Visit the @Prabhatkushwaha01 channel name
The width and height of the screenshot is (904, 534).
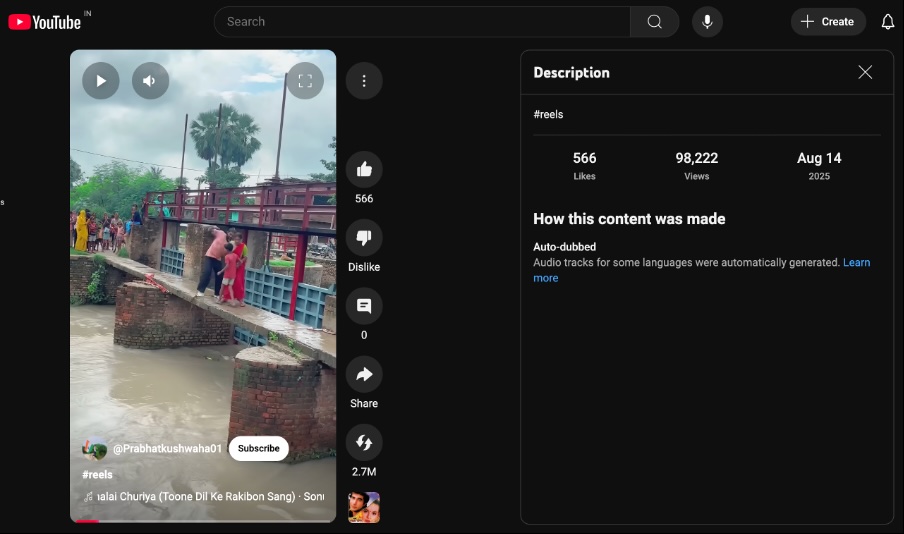pyautogui.click(x=167, y=449)
